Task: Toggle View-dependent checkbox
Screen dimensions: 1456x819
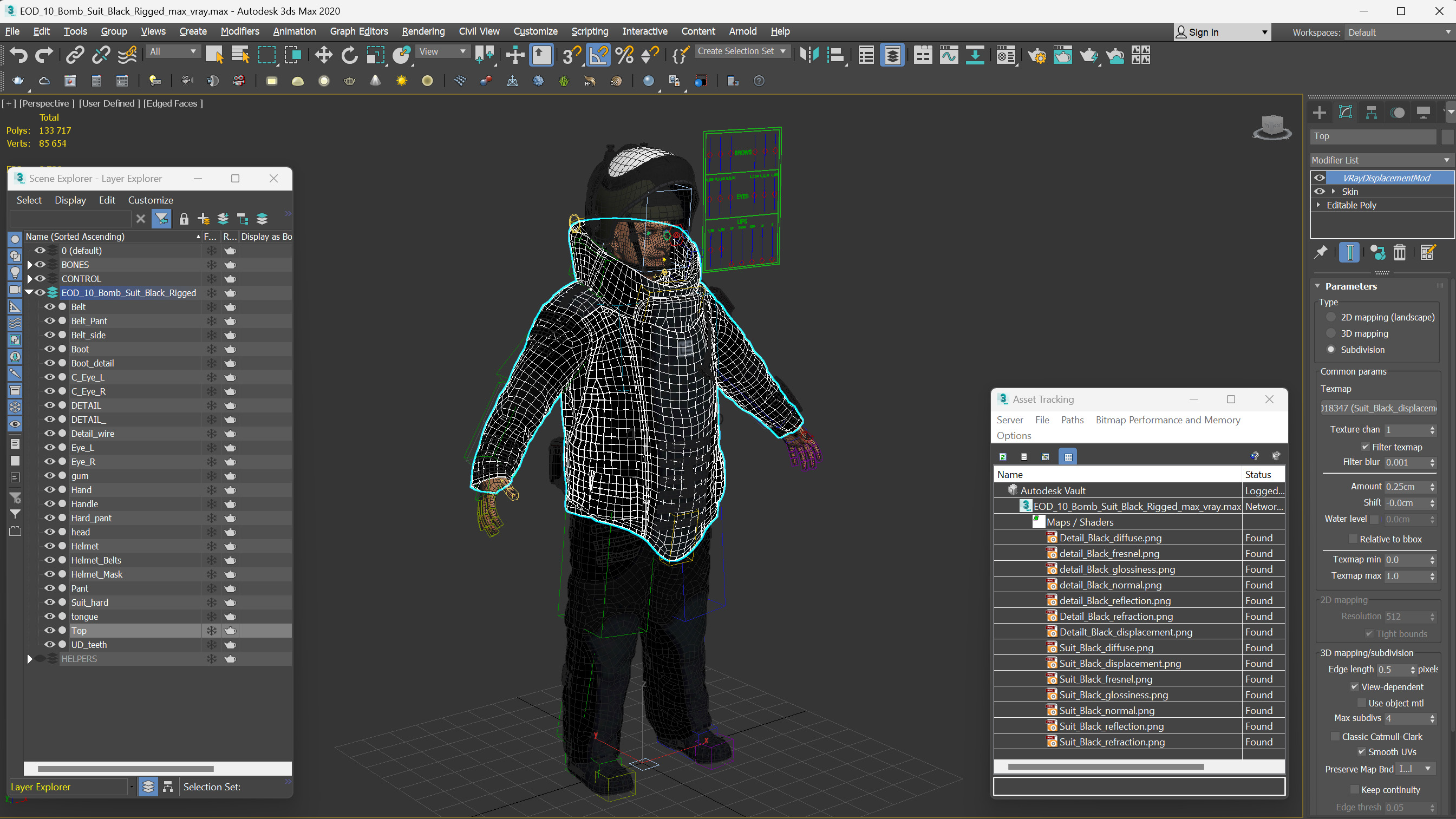Action: coord(1354,687)
